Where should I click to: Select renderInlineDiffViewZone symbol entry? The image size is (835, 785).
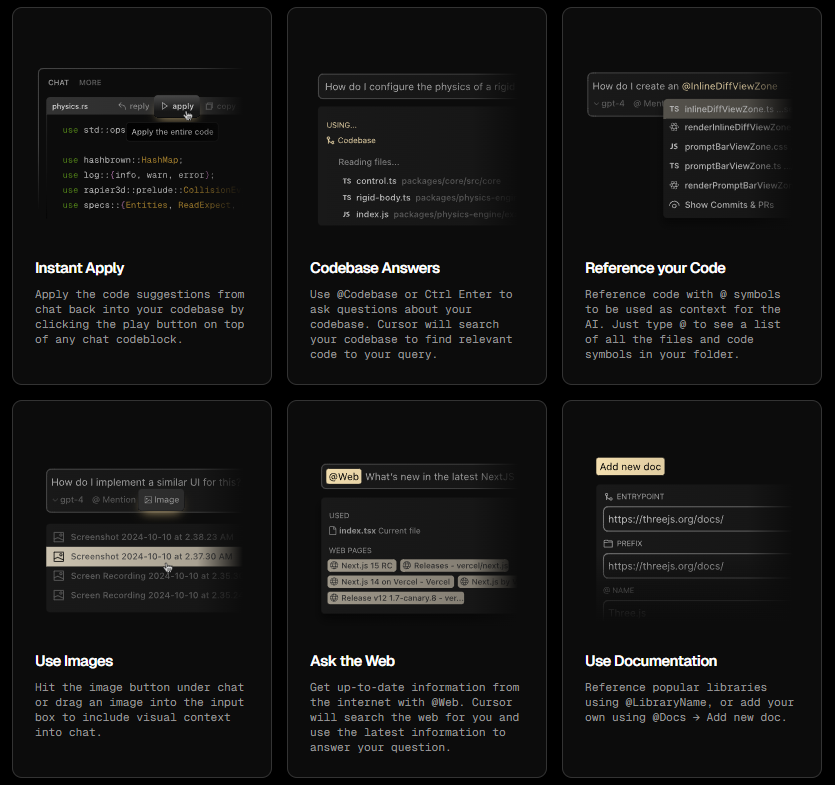click(727, 127)
